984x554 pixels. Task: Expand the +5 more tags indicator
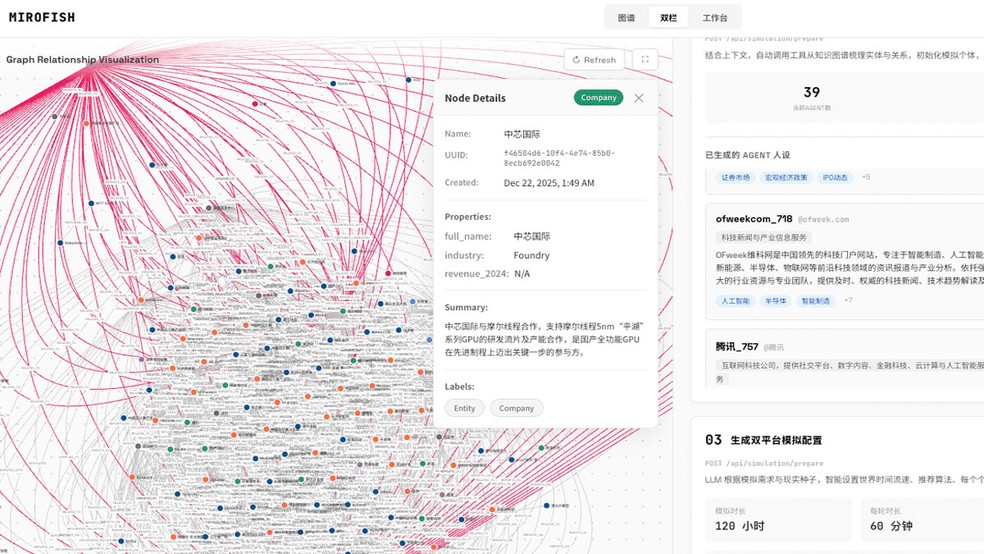[x=866, y=177]
